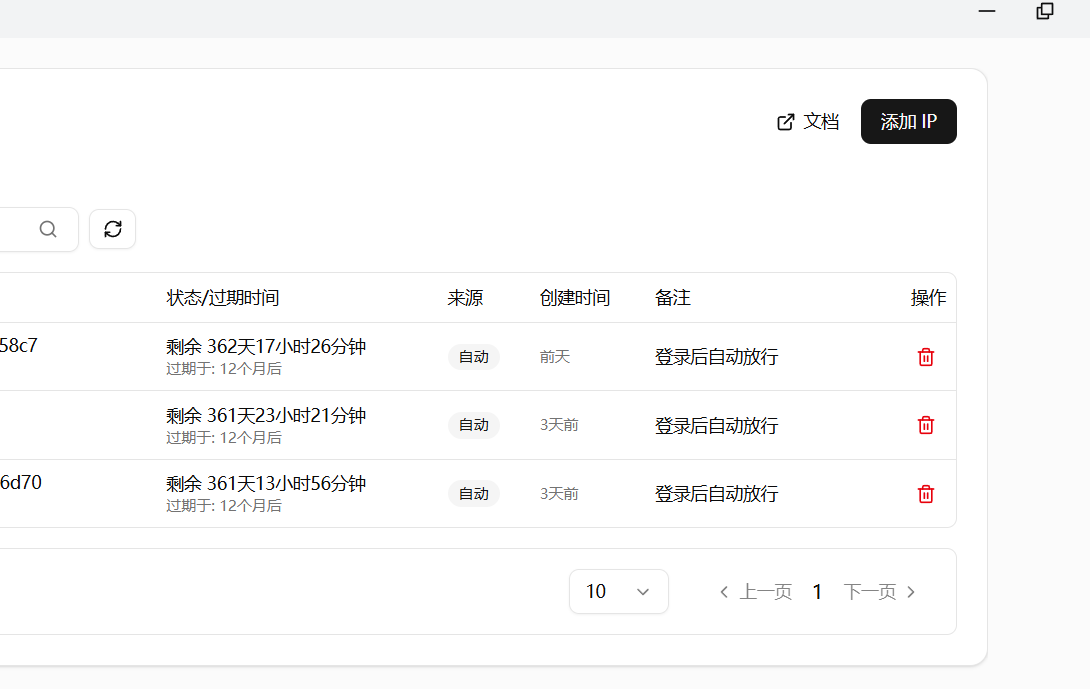Click the 备注 column header
Screen dimensions: 1090x689
pos(672,298)
